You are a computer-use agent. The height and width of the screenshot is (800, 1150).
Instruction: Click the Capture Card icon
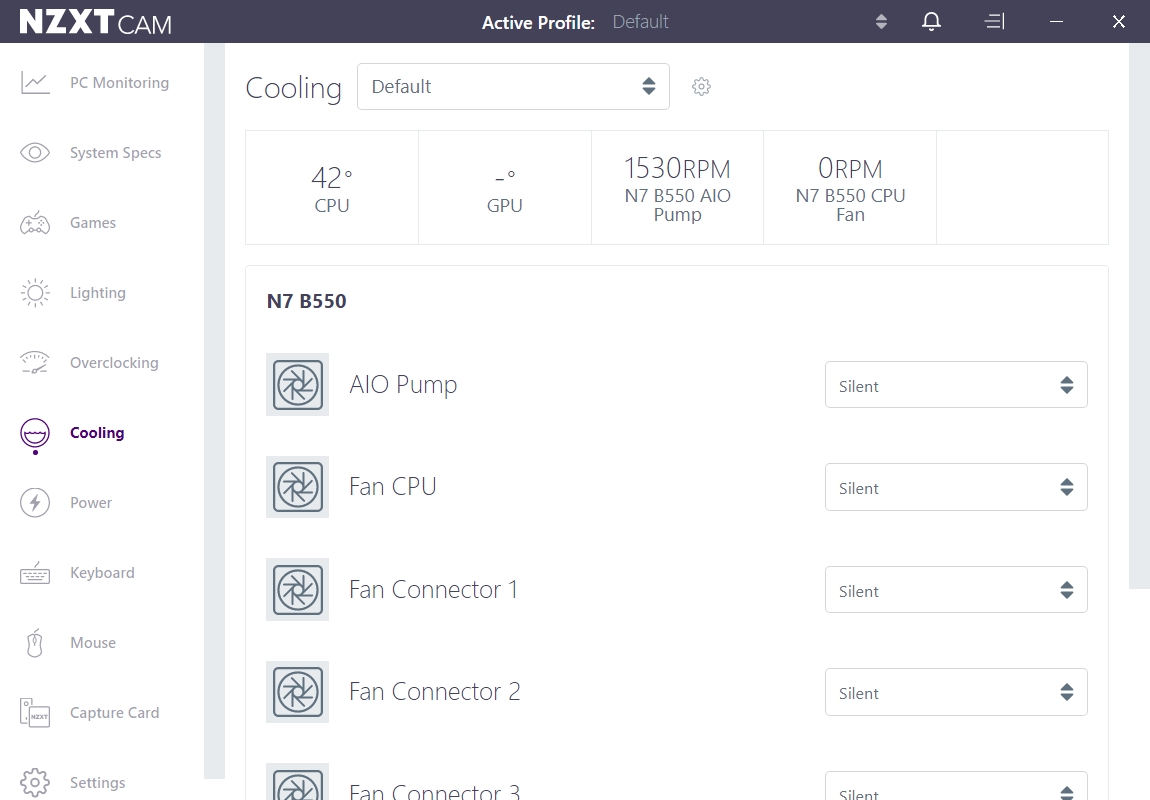point(35,713)
